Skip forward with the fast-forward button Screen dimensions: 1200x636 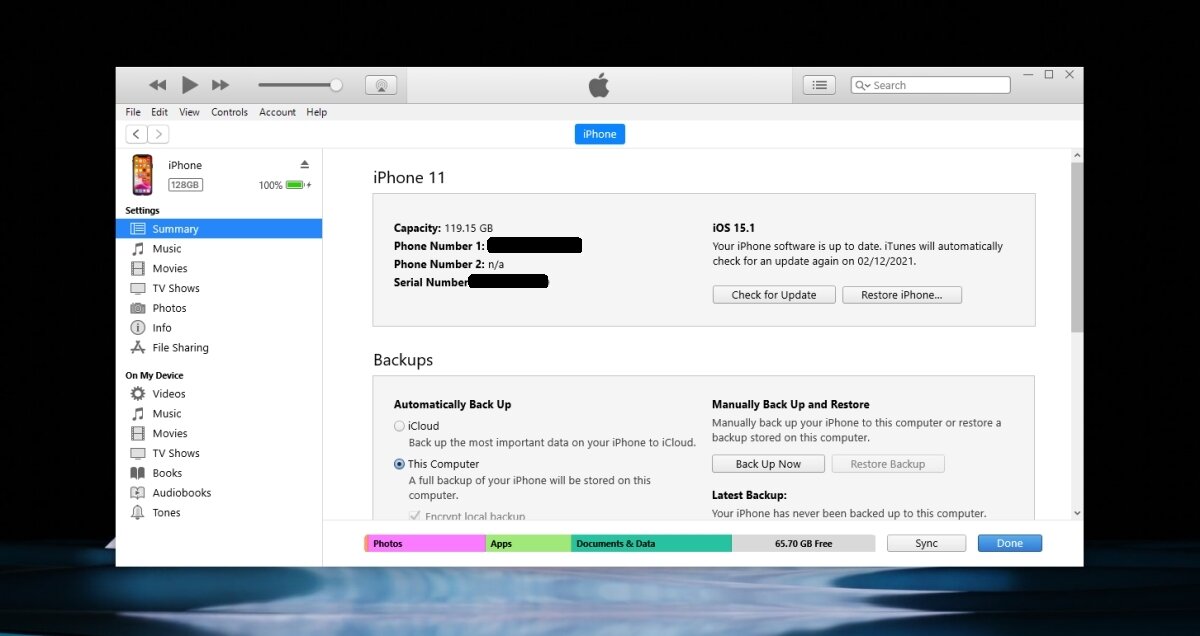click(x=221, y=85)
